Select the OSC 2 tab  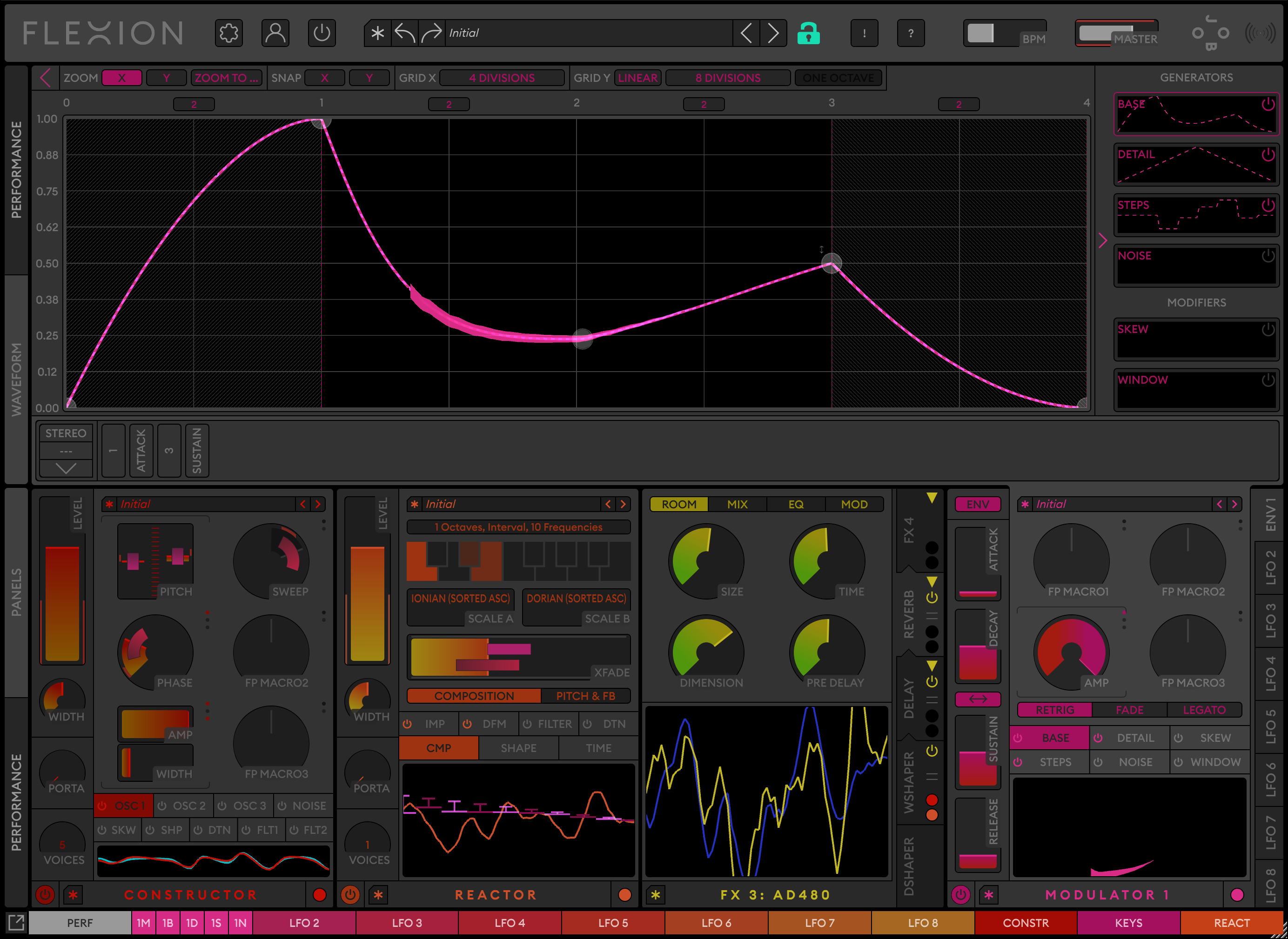[183, 806]
